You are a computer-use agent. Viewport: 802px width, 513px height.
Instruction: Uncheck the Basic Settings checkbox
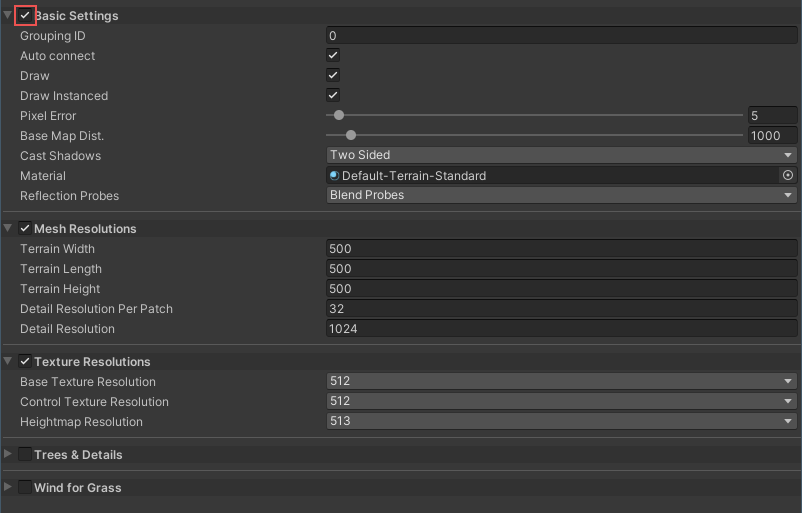25,16
